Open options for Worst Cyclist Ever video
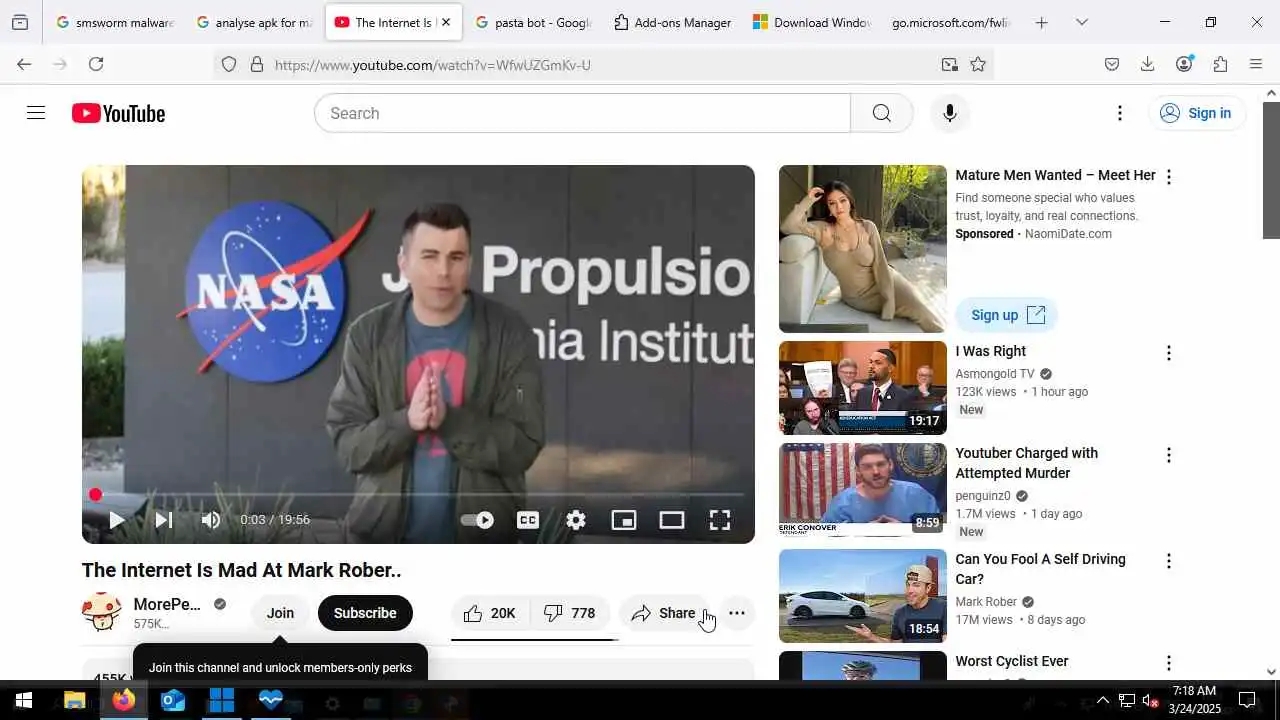 [1168, 663]
